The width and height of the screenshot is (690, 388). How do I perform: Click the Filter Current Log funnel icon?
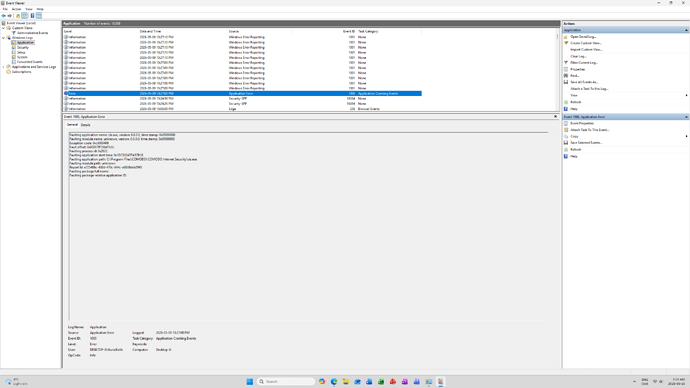tap(566, 63)
